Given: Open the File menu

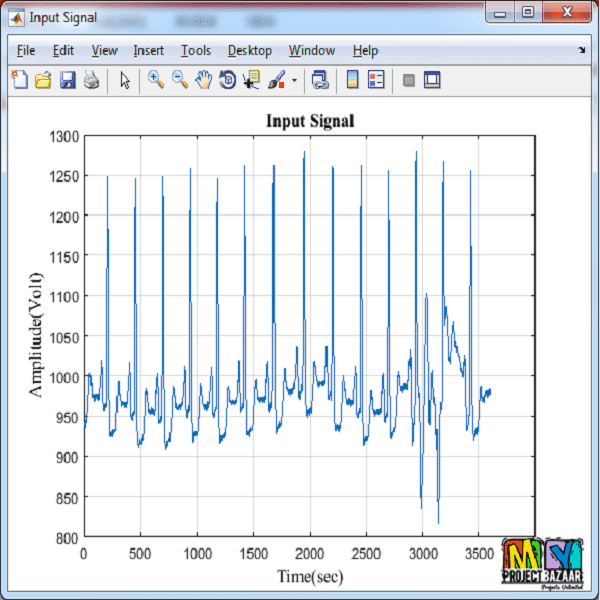Looking at the screenshot, I should coord(26,50).
